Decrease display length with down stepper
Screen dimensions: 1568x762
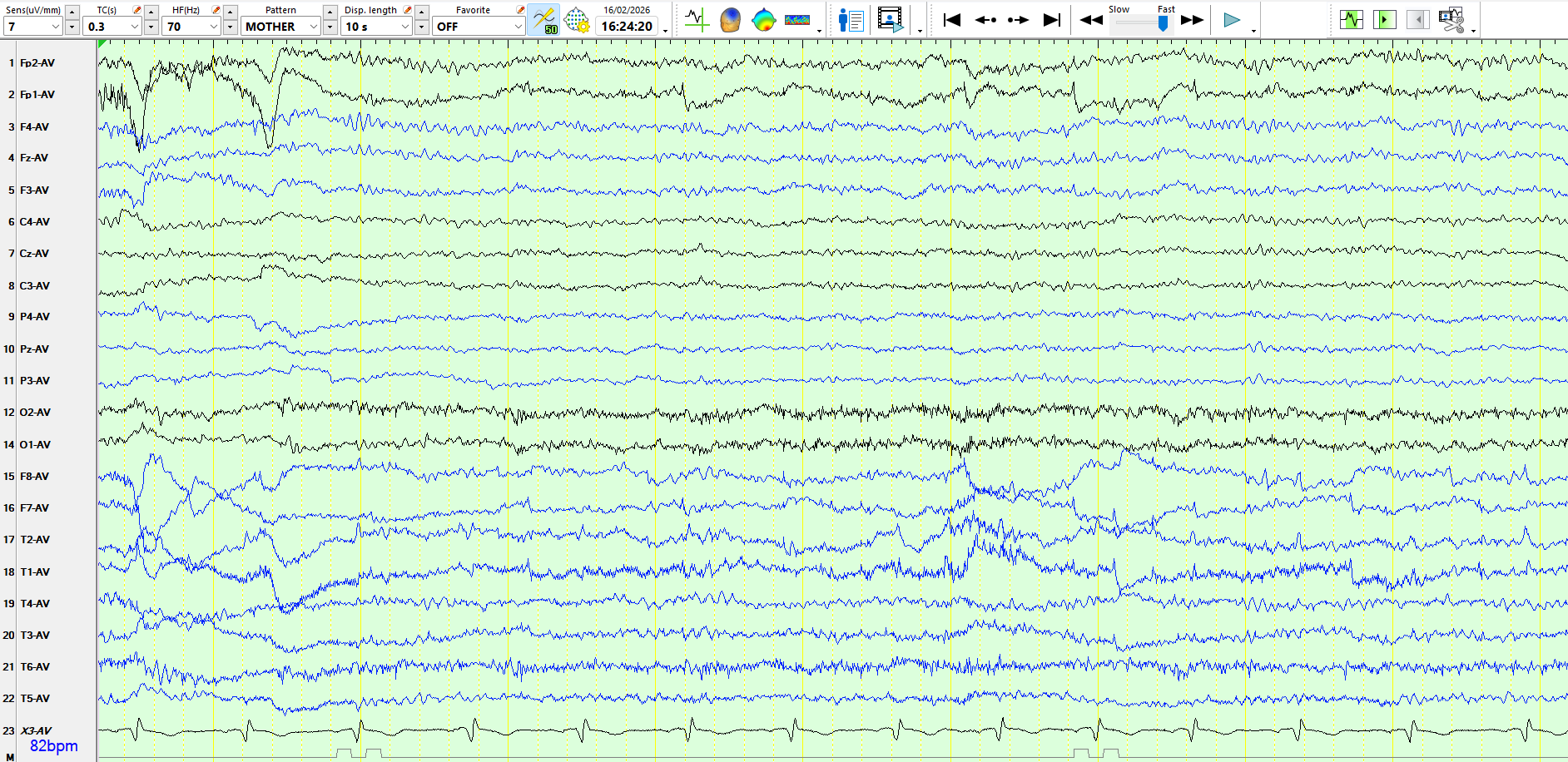point(422,27)
